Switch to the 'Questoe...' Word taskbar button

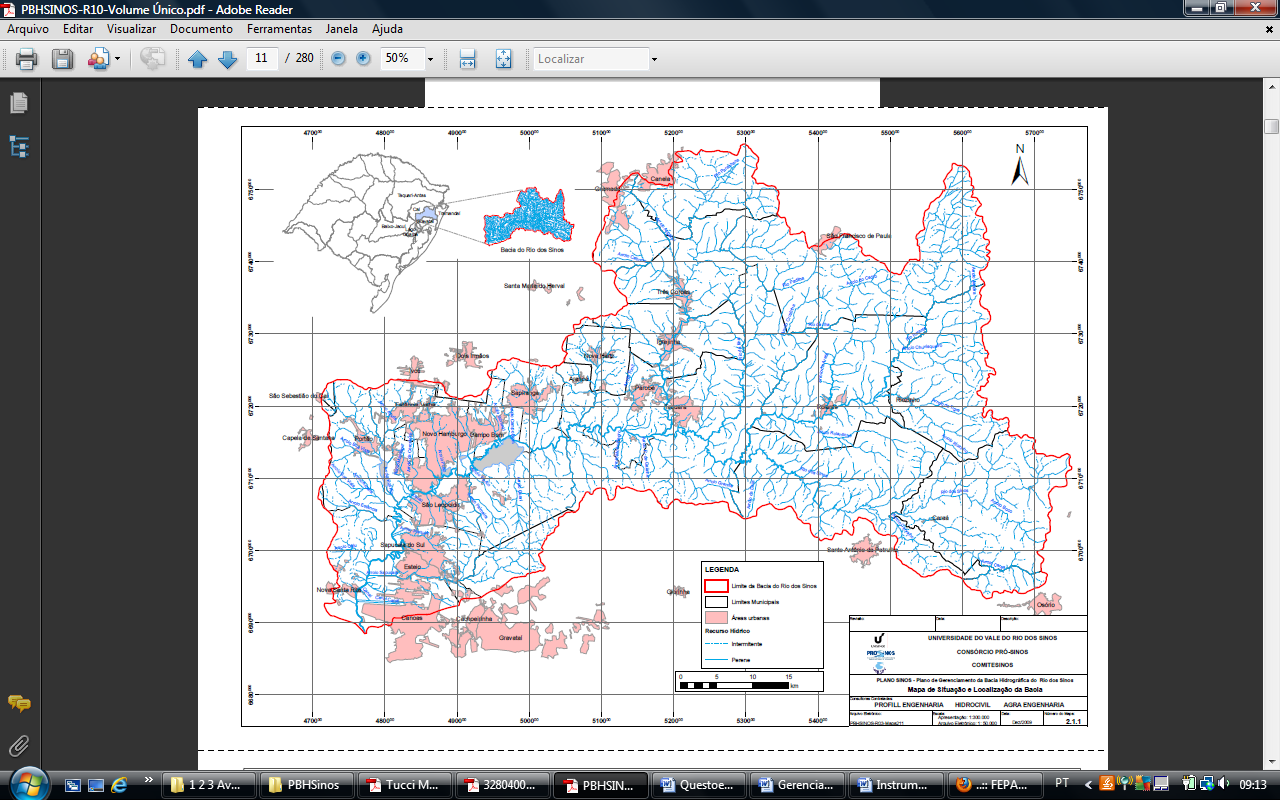point(697,785)
